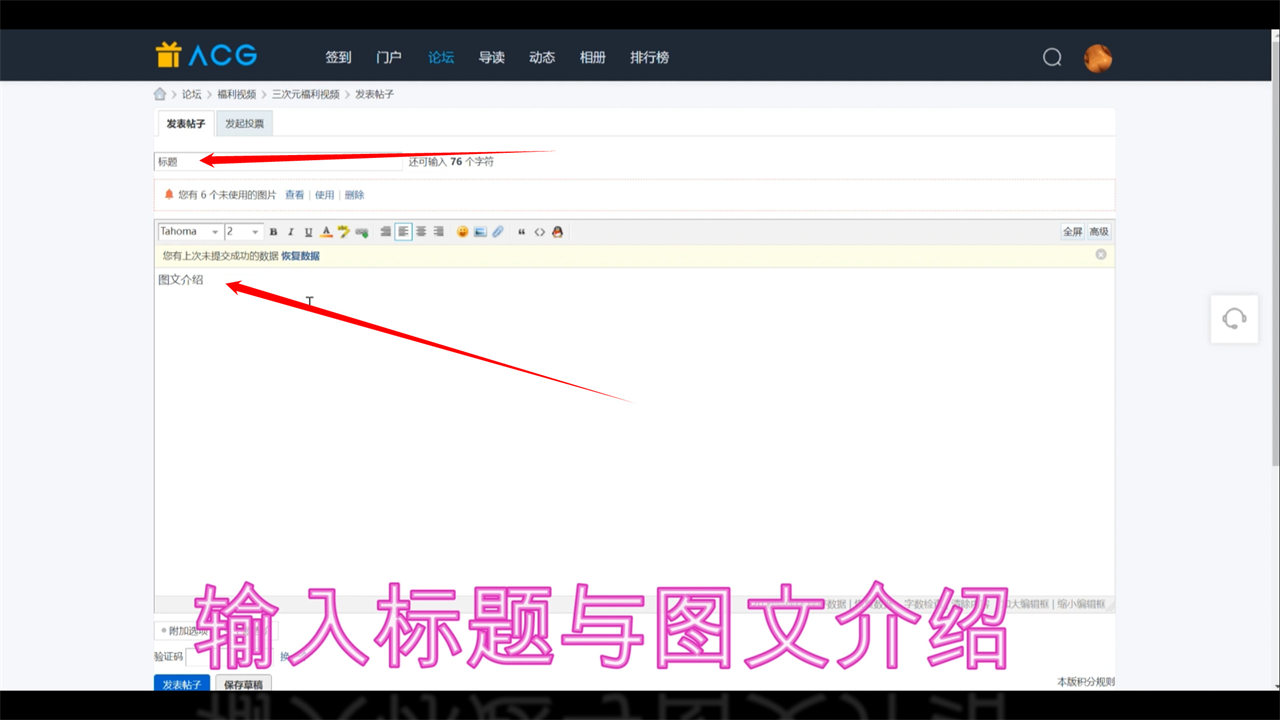Insert a code block
The width and height of the screenshot is (1280, 720).
click(x=539, y=232)
